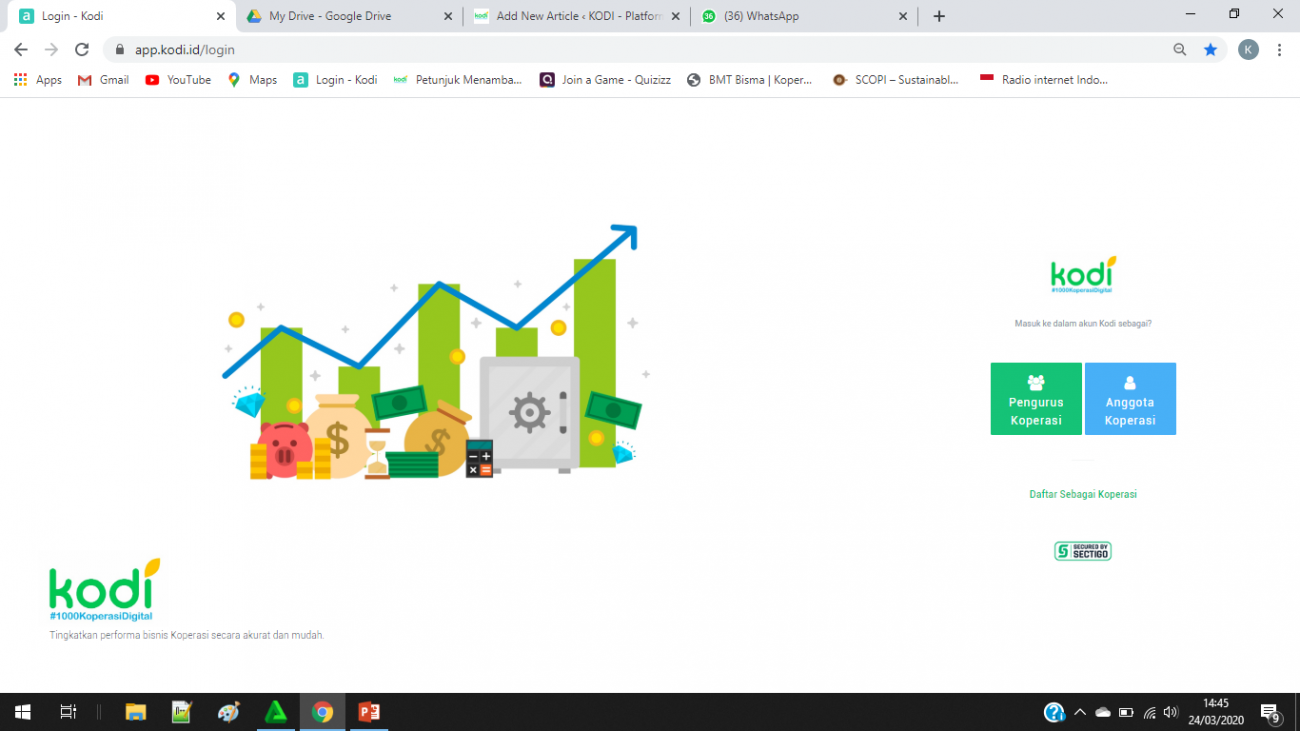Click the tagline 'Tingkatkan performa bisnis Koperasi' text

tap(187, 635)
